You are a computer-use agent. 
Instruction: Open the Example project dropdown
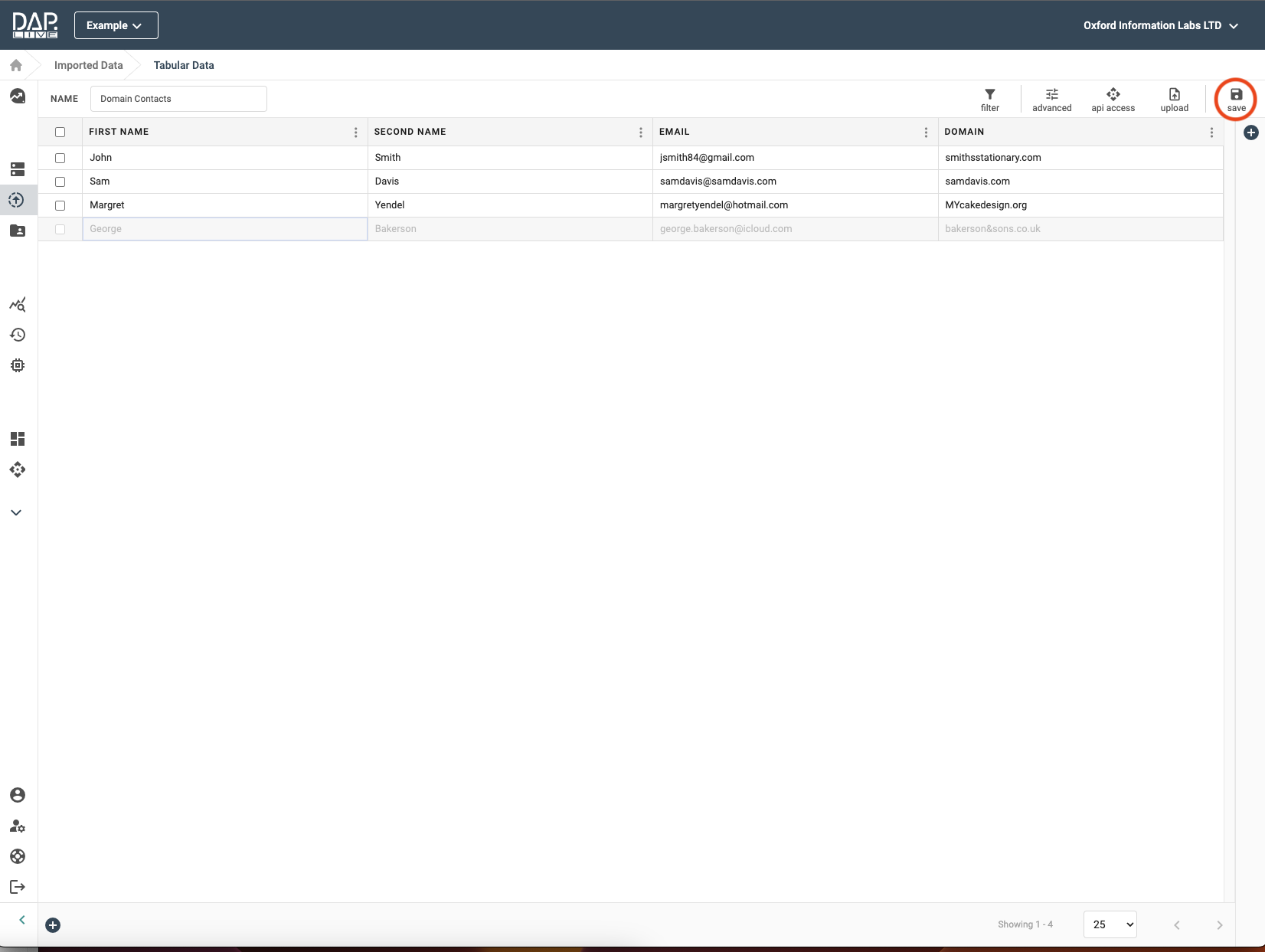click(116, 25)
